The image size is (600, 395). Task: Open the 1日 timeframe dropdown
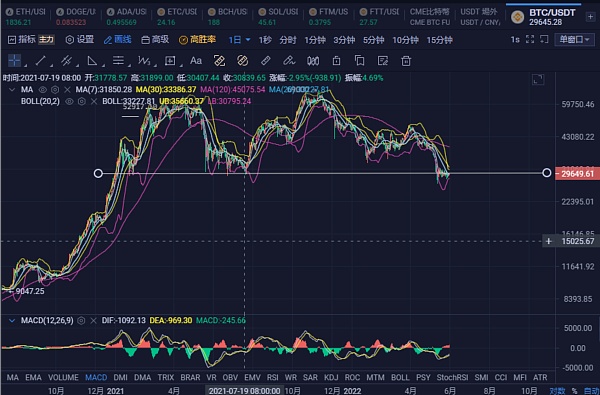[x=239, y=39]
